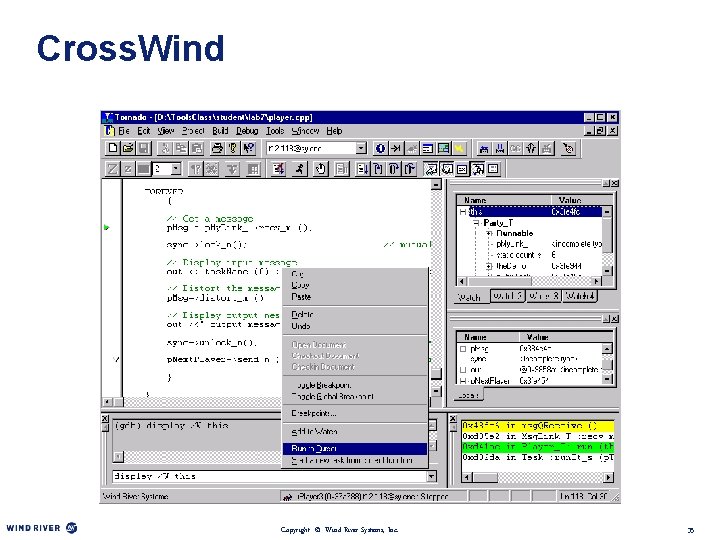Expand the pMsg row in Locals

click(463, 349)
